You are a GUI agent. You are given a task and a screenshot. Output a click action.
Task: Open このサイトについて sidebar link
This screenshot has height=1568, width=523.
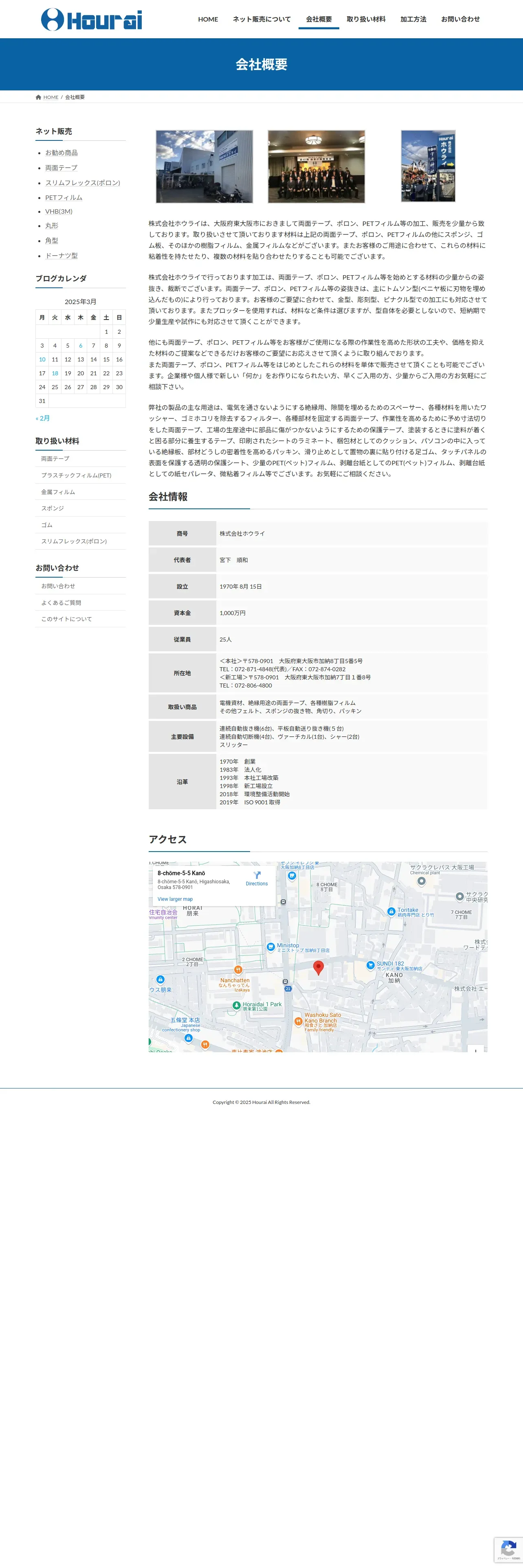80,619
